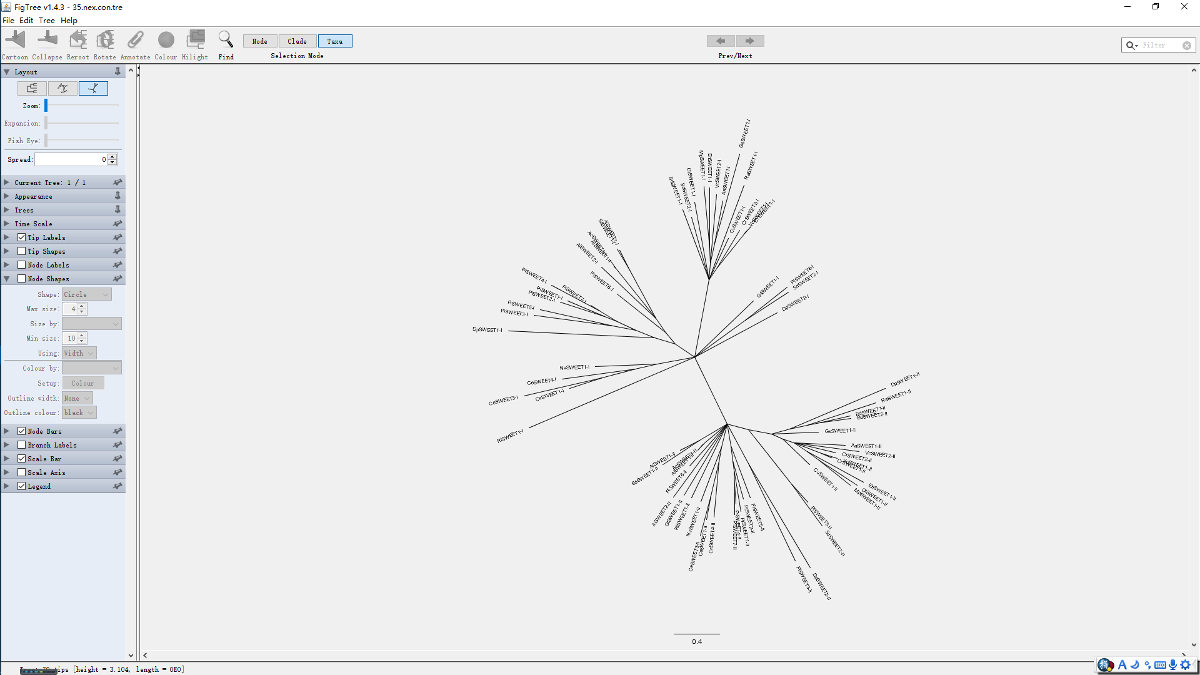The height and width of the screenshot is (675, 1200).
Task: Click the horizontal scrollbar of tree view
Action: [x=664, y=655]
